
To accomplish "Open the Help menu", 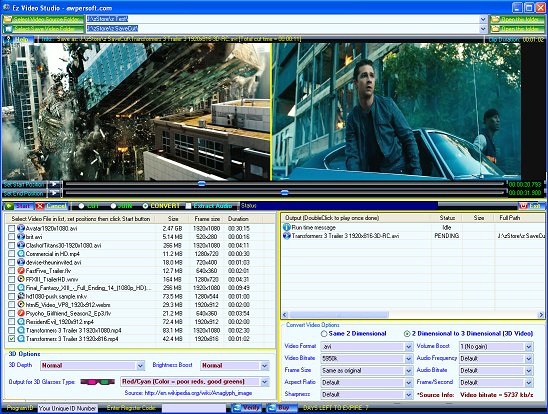I will 18,39.
